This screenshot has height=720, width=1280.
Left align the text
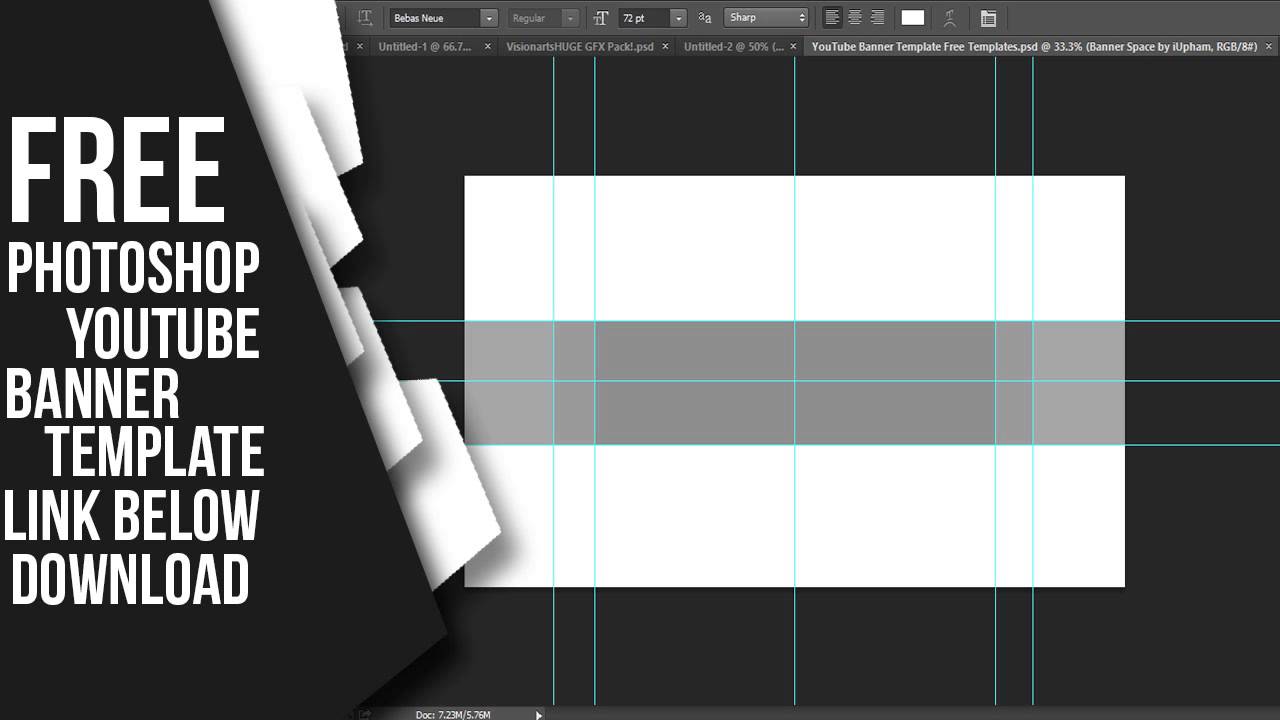pos(832,17)
